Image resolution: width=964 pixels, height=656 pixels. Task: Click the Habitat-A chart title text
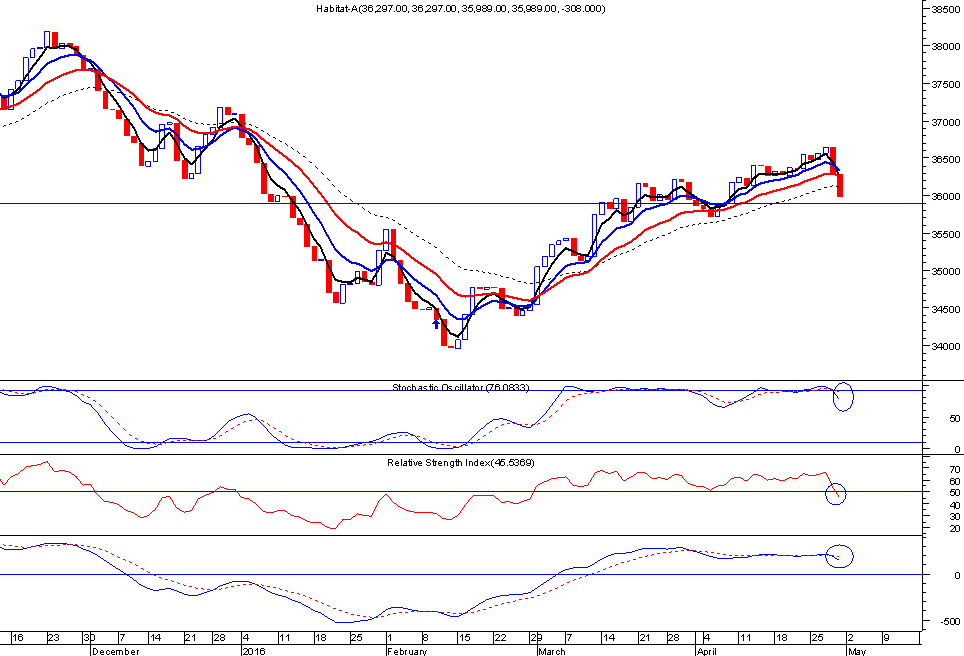click(460, 9)
